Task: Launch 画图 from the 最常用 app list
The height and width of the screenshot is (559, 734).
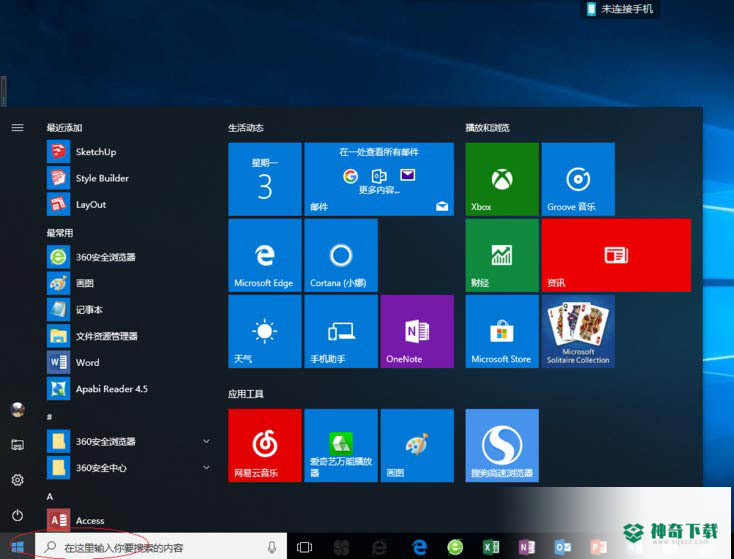Action: tap(126, 283)
